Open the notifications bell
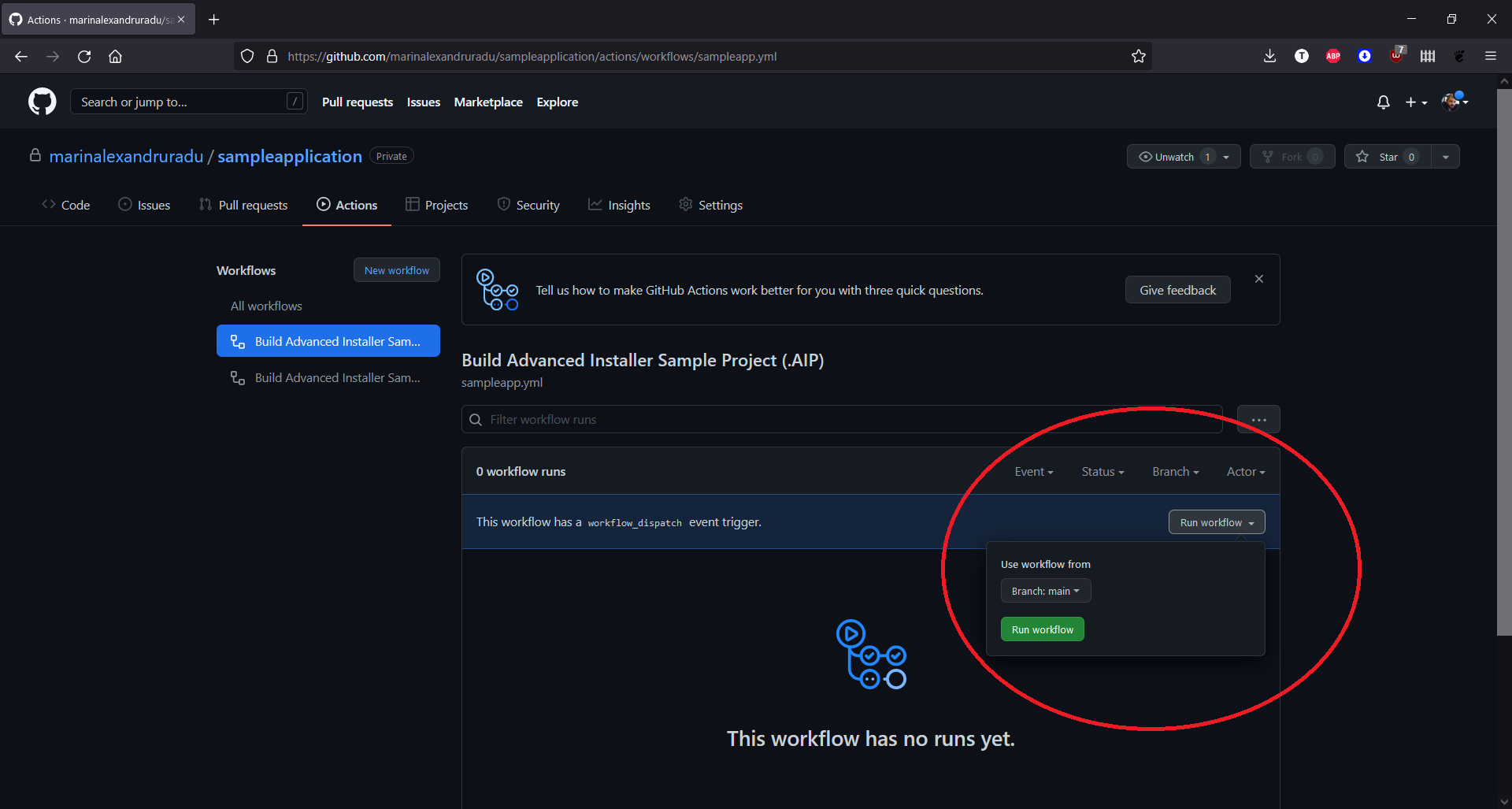The height and width of the screenshot is (809, 1512). pyautogui.click(x=1383, y=102)
